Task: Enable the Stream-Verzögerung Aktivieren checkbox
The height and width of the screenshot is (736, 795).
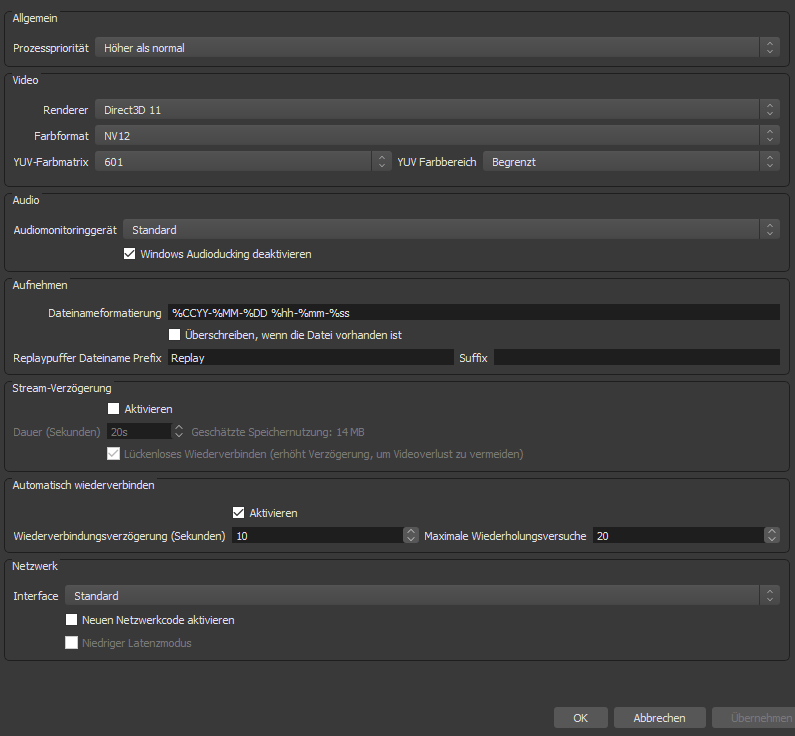Action: [114, 409]
